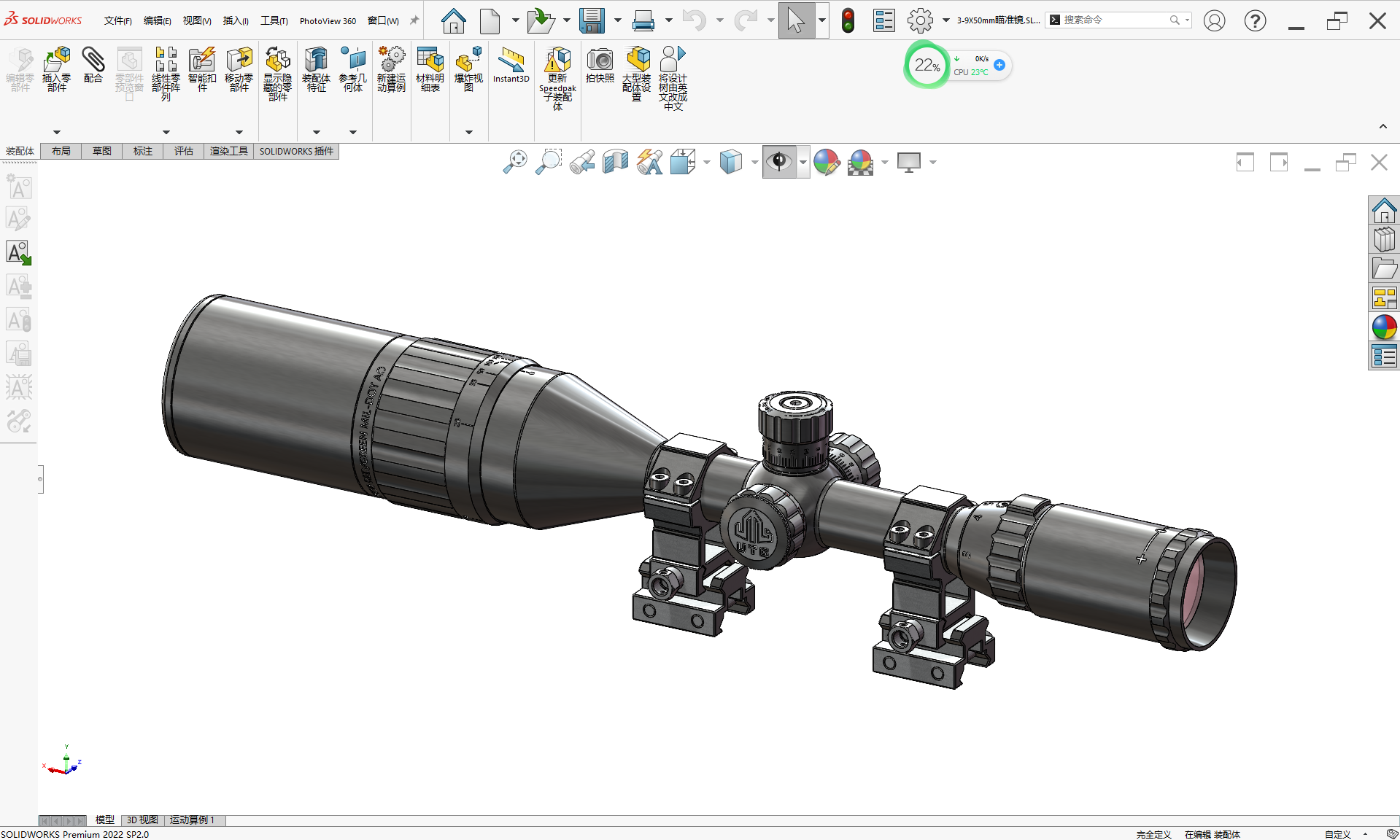This screenshot has height=840, width=1400.
Task: Open the 文件(F) menu
Action: (x=117, y=20)
